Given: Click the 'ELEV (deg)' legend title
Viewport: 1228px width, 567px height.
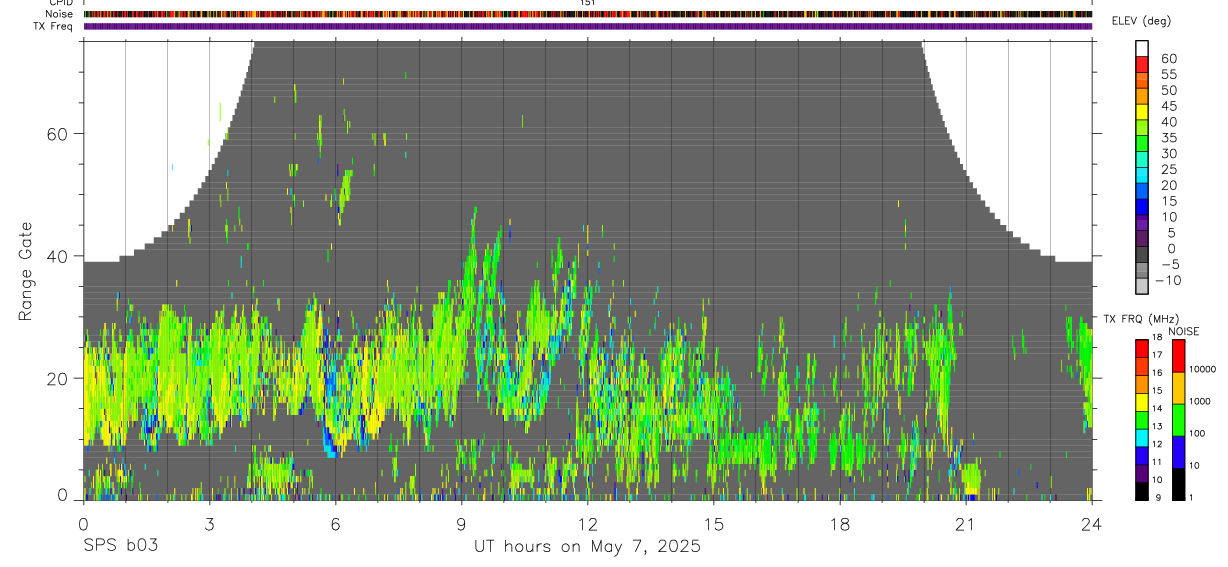Looking at the screenshot, I should [1141, 21].
